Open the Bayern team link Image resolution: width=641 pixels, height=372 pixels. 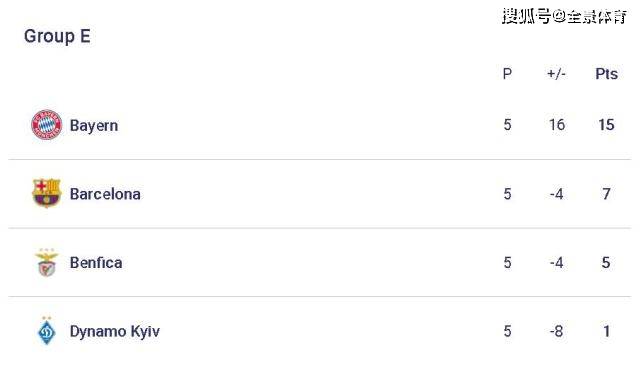click(94, 125)
